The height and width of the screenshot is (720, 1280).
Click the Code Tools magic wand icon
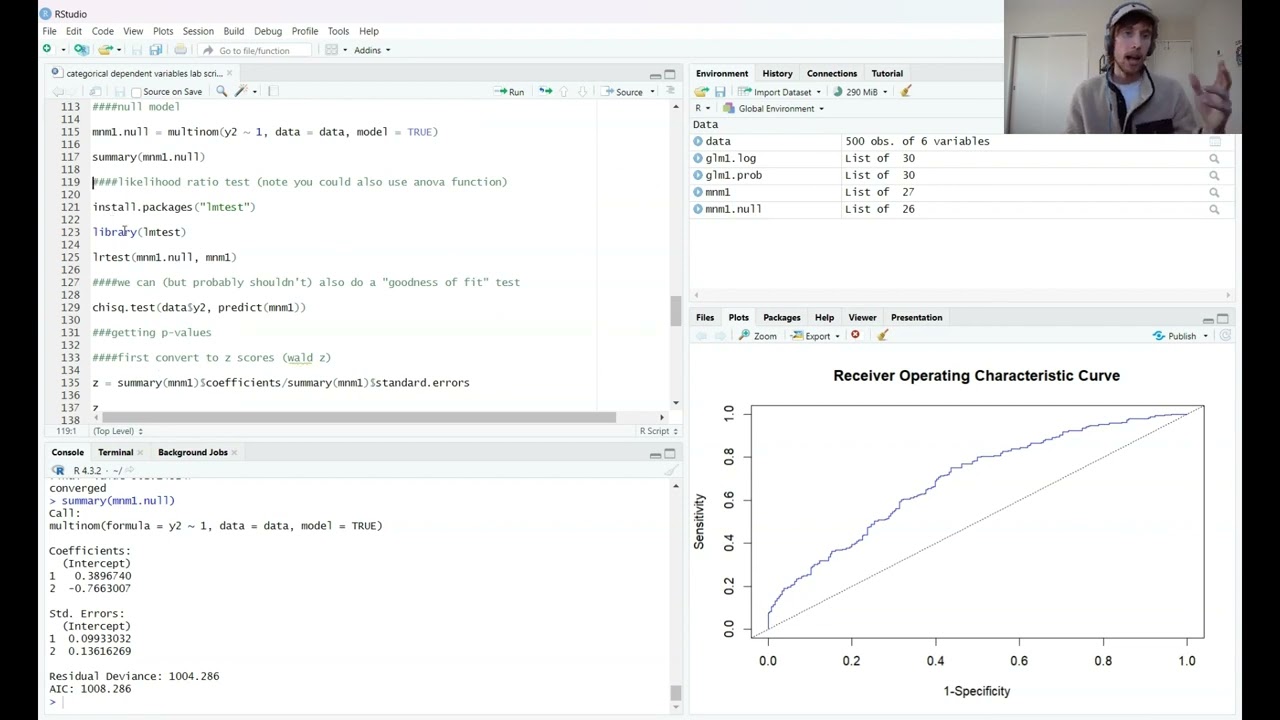(x=240, y=91)
